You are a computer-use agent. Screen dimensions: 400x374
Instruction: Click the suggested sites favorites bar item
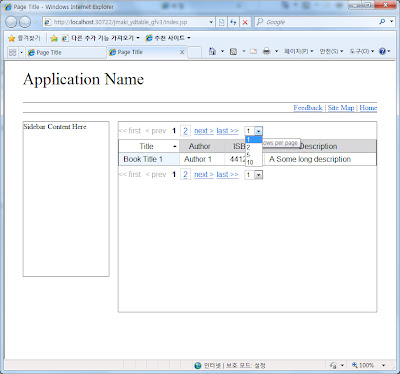point(168,38)
